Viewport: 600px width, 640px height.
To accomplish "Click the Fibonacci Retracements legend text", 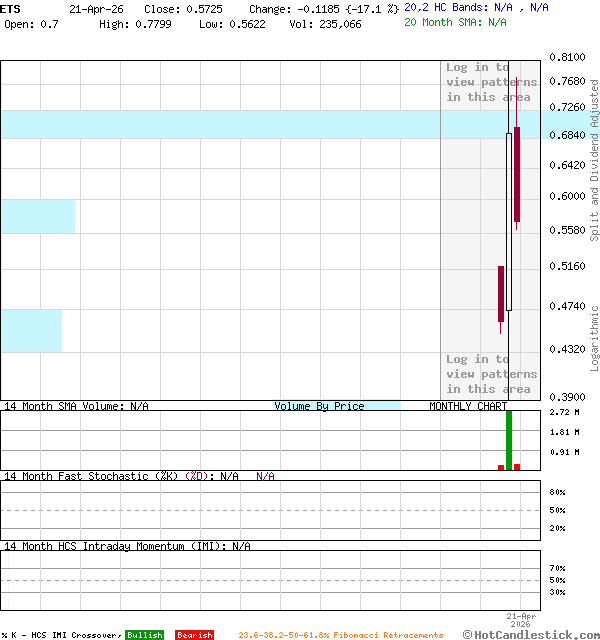I will click(x=340, y=635).
